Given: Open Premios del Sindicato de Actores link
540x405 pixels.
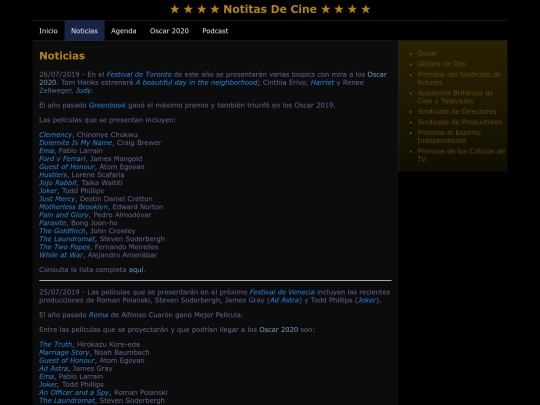Looking at the screenshot, I should click(x=459, y=79).
